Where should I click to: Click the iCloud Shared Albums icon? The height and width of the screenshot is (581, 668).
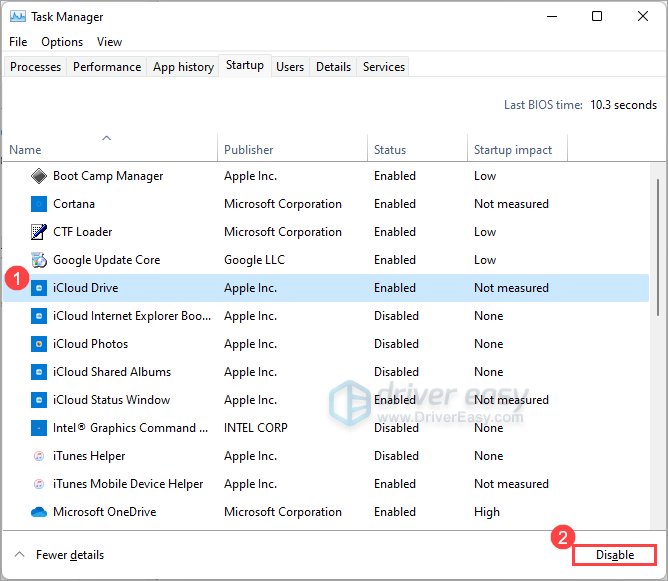tap(39, 372)
